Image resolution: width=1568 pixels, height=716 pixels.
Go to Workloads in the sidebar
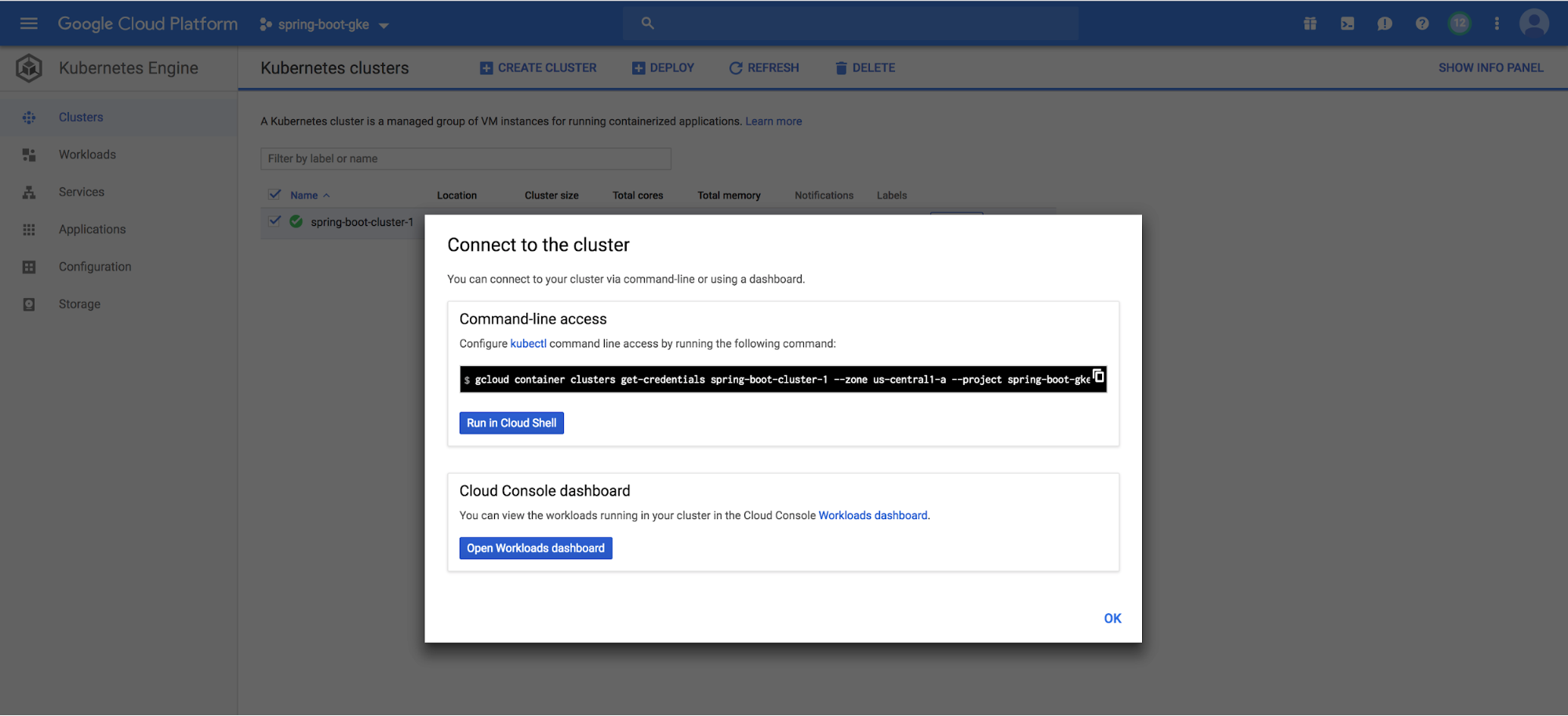click(87, 154)
